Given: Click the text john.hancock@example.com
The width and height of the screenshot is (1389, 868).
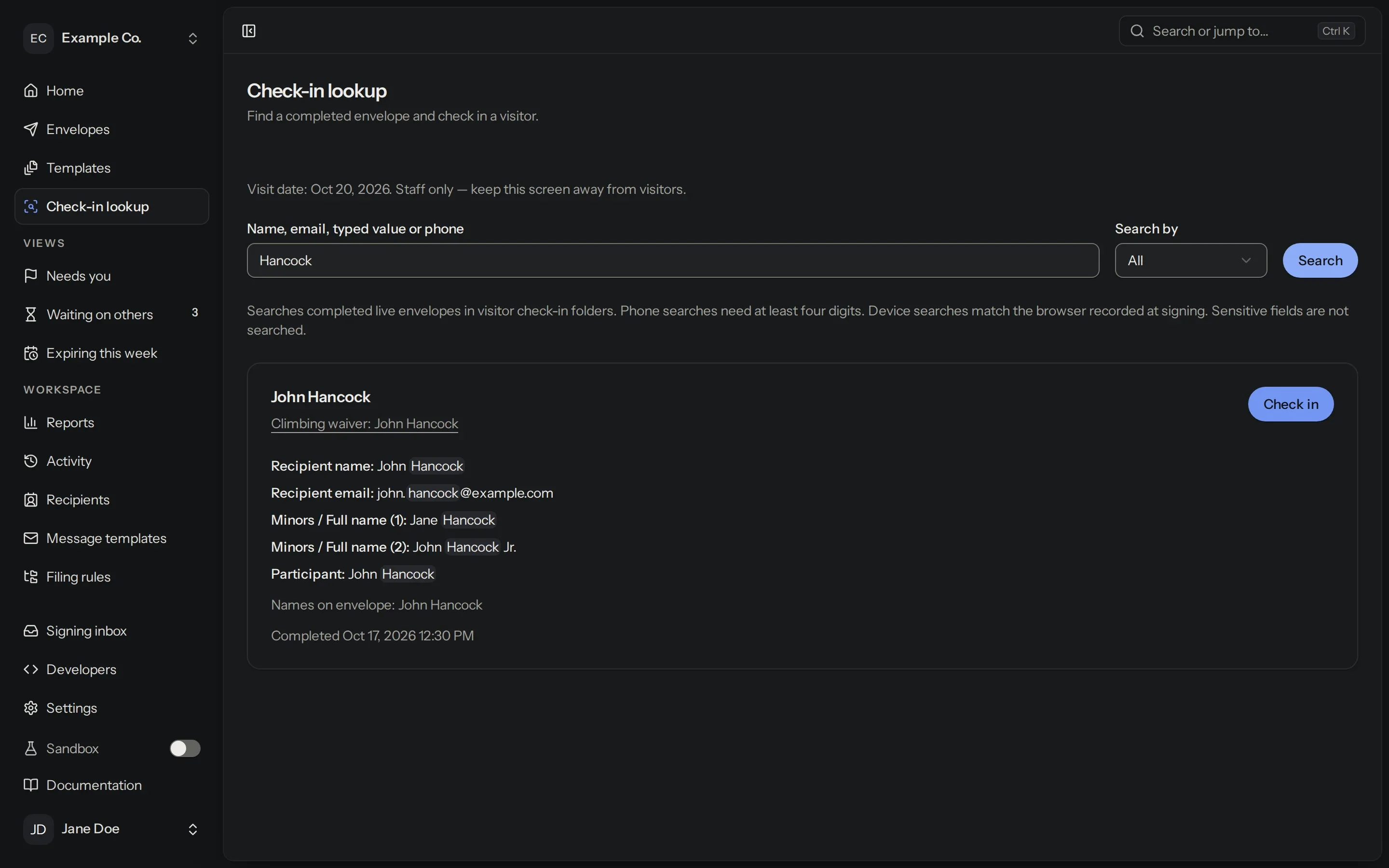Looking at the screenshot, I should [x=465, y=493].
